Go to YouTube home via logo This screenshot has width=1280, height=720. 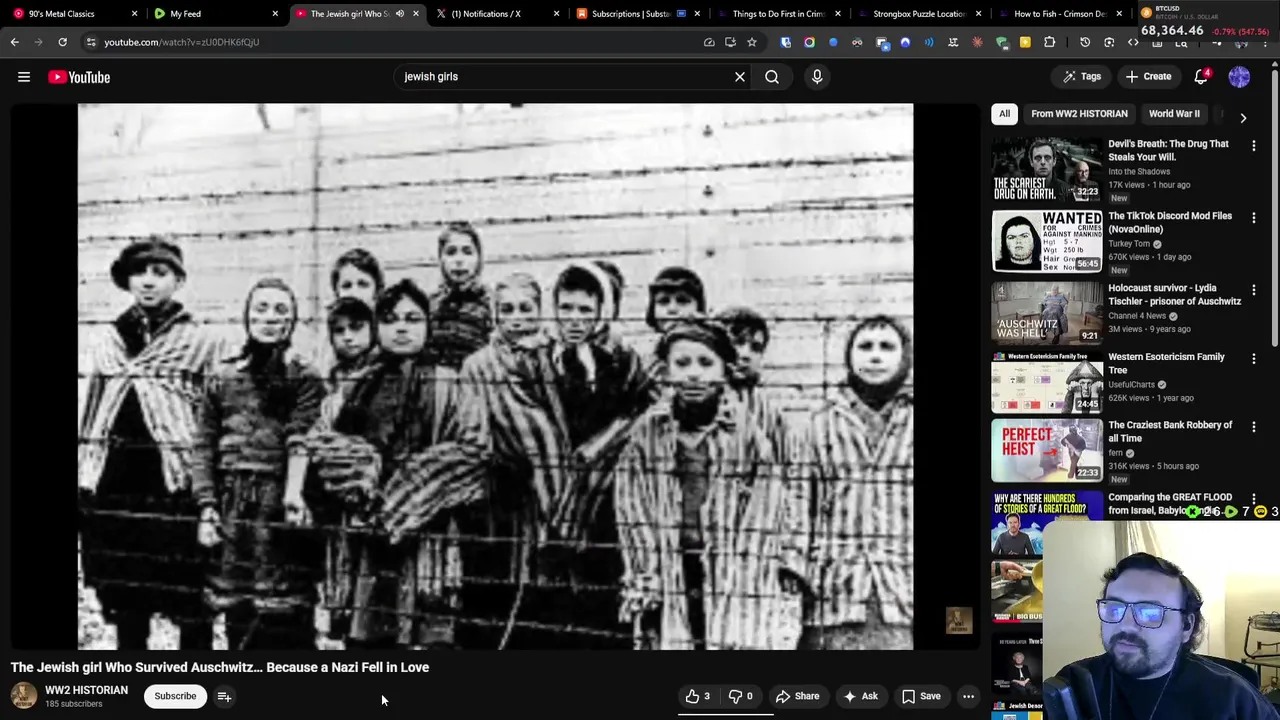pyautogui.click(x=79, y=77)
